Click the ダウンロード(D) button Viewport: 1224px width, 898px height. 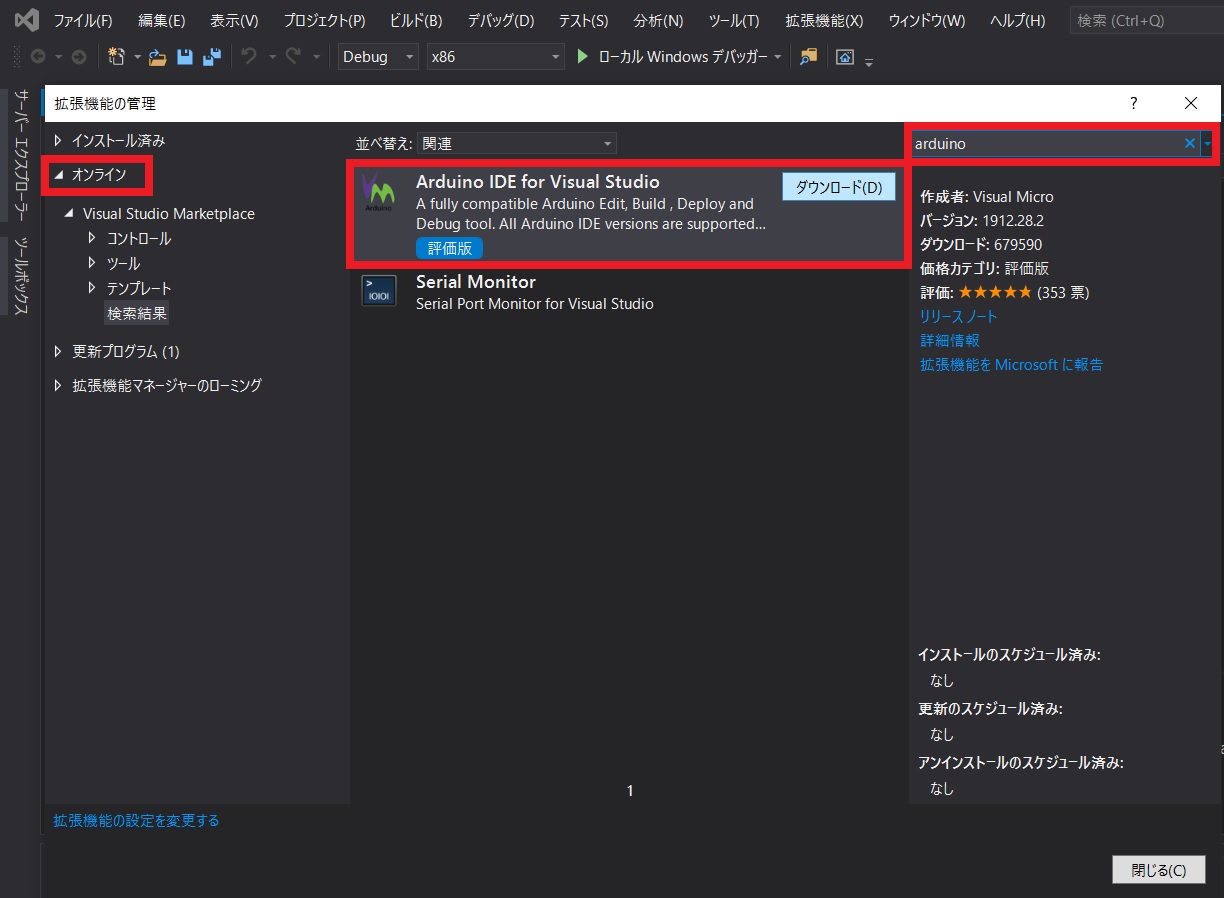[838, 187]
